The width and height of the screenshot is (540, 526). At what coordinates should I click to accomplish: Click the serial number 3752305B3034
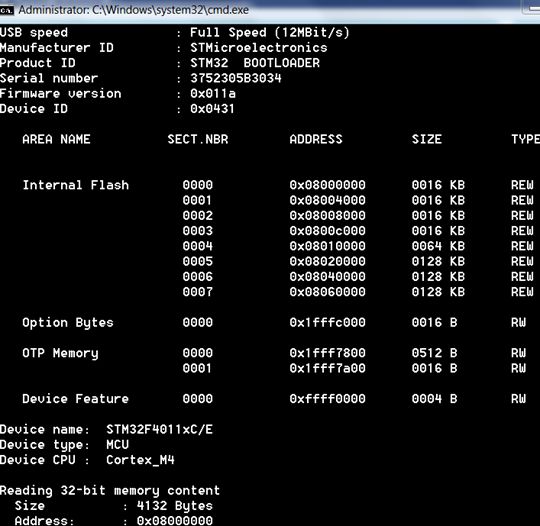click(x=236, y=78)
